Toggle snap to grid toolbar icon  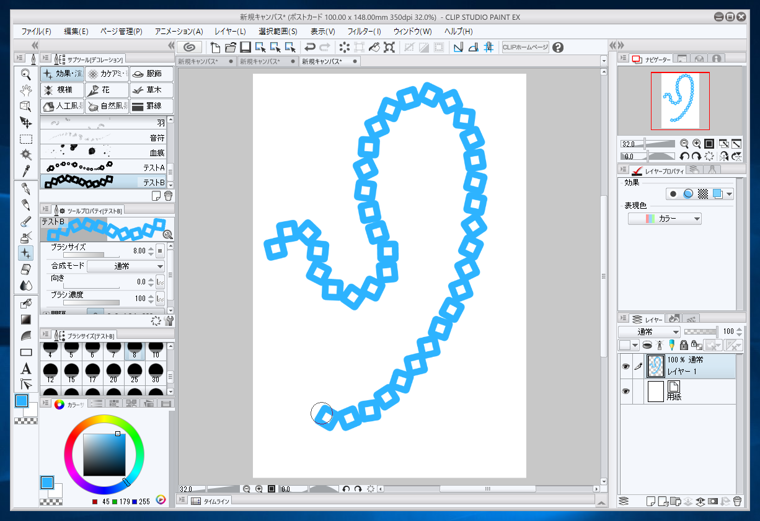[x=489, y=47]
